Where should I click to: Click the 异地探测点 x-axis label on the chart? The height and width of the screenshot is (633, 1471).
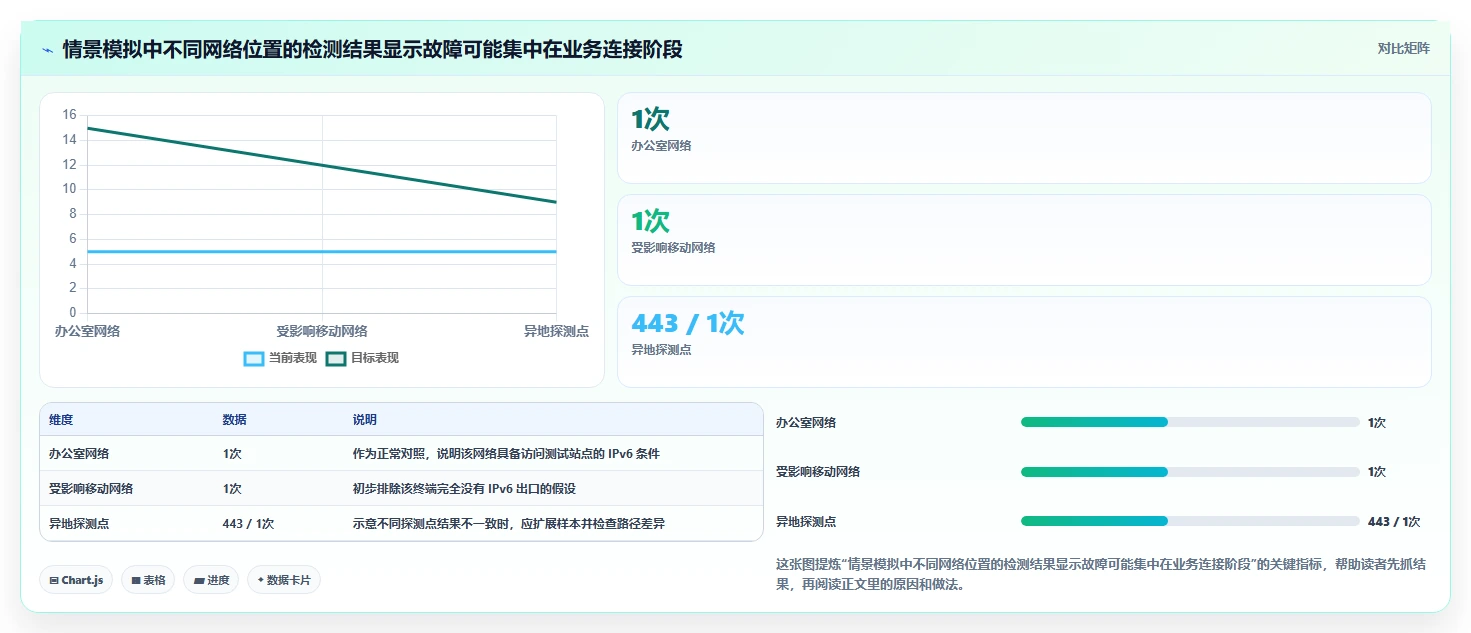556,331
